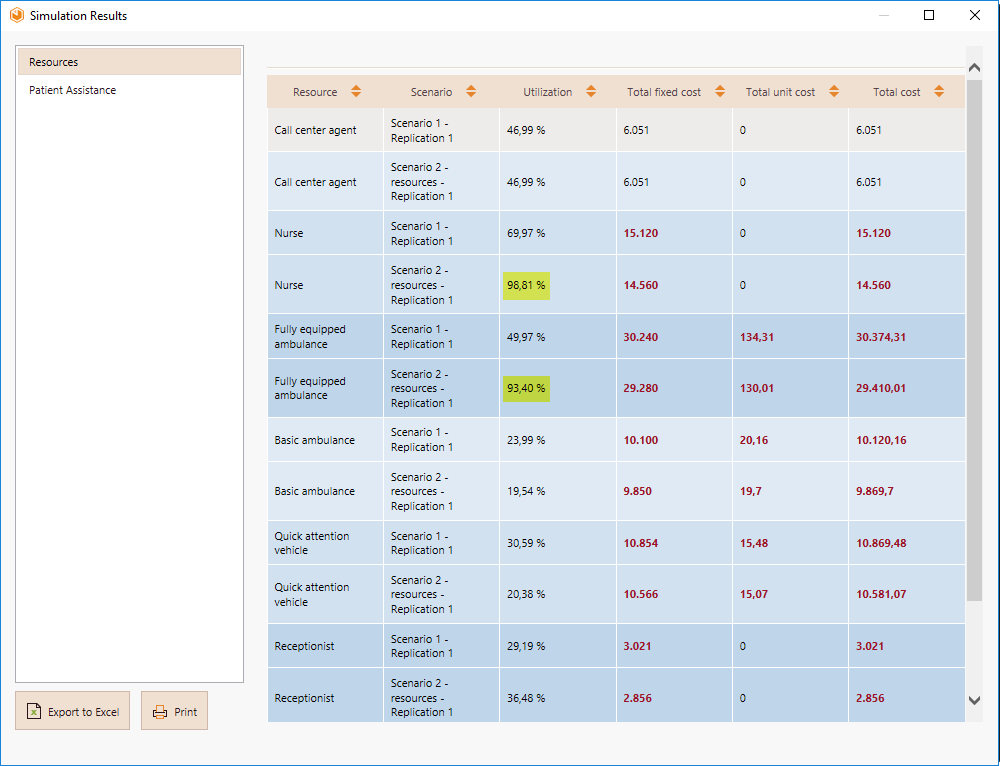This screenshot has height=766, width=1000.
Task: Click total cost value 9.869,7
Action: pyautogui.click(x=875, y=491)
